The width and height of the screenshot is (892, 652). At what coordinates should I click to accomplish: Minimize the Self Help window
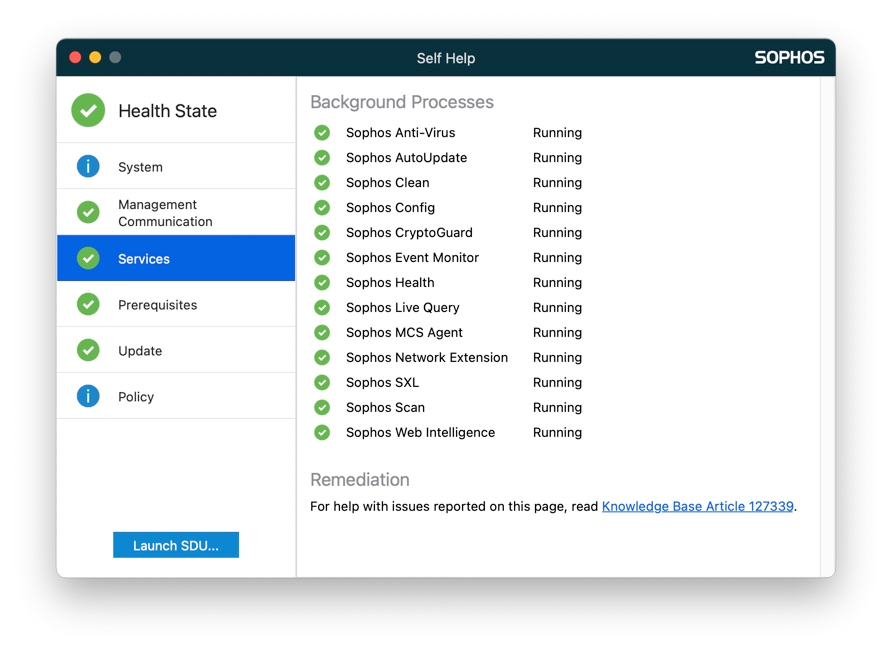tap(95, 57)
